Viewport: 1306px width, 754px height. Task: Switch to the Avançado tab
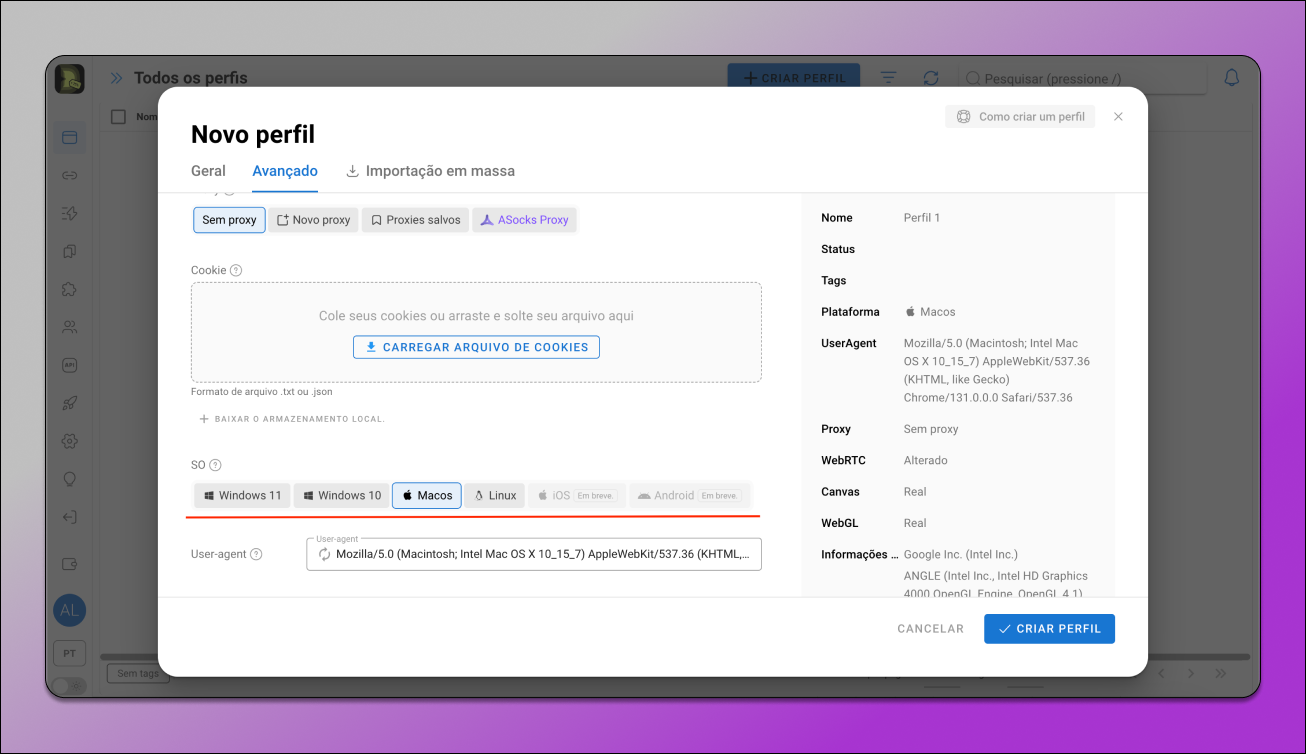tap(285, 171)
